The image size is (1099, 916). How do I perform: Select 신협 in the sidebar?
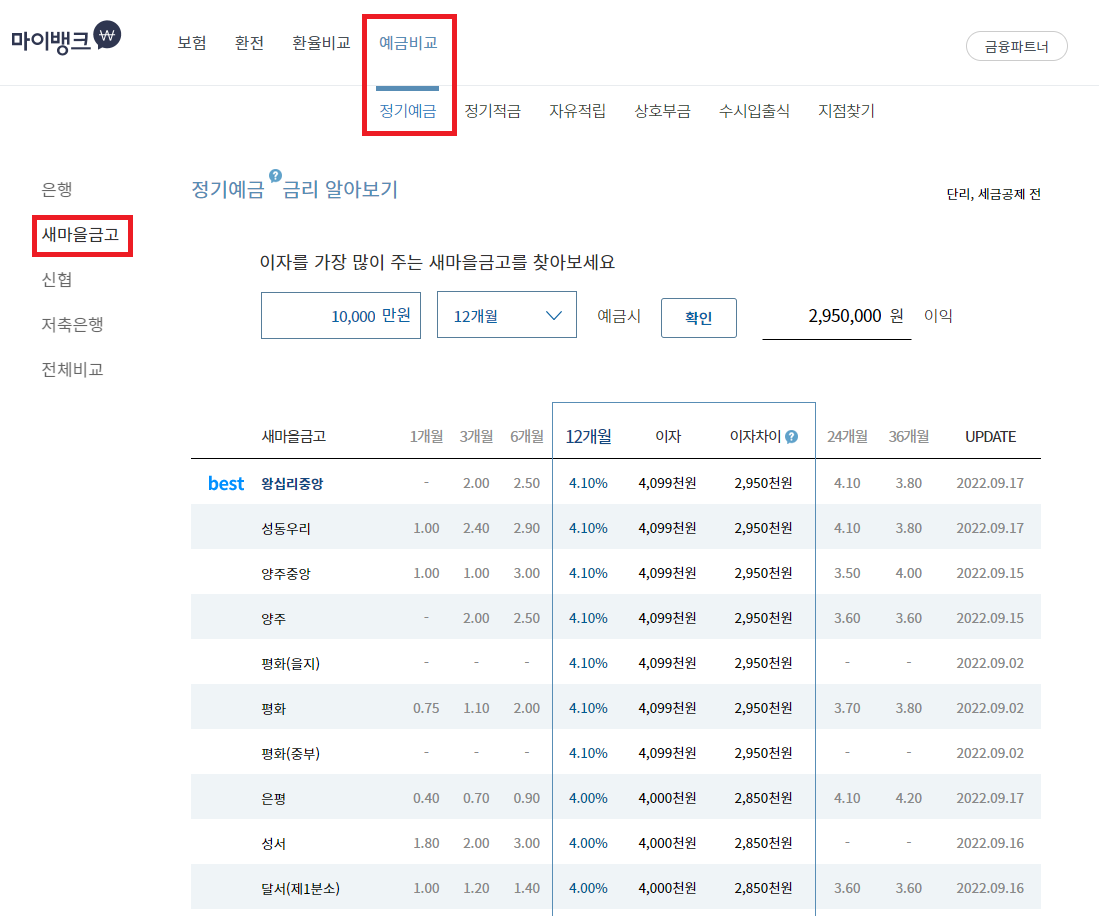(x=57, y=280)
